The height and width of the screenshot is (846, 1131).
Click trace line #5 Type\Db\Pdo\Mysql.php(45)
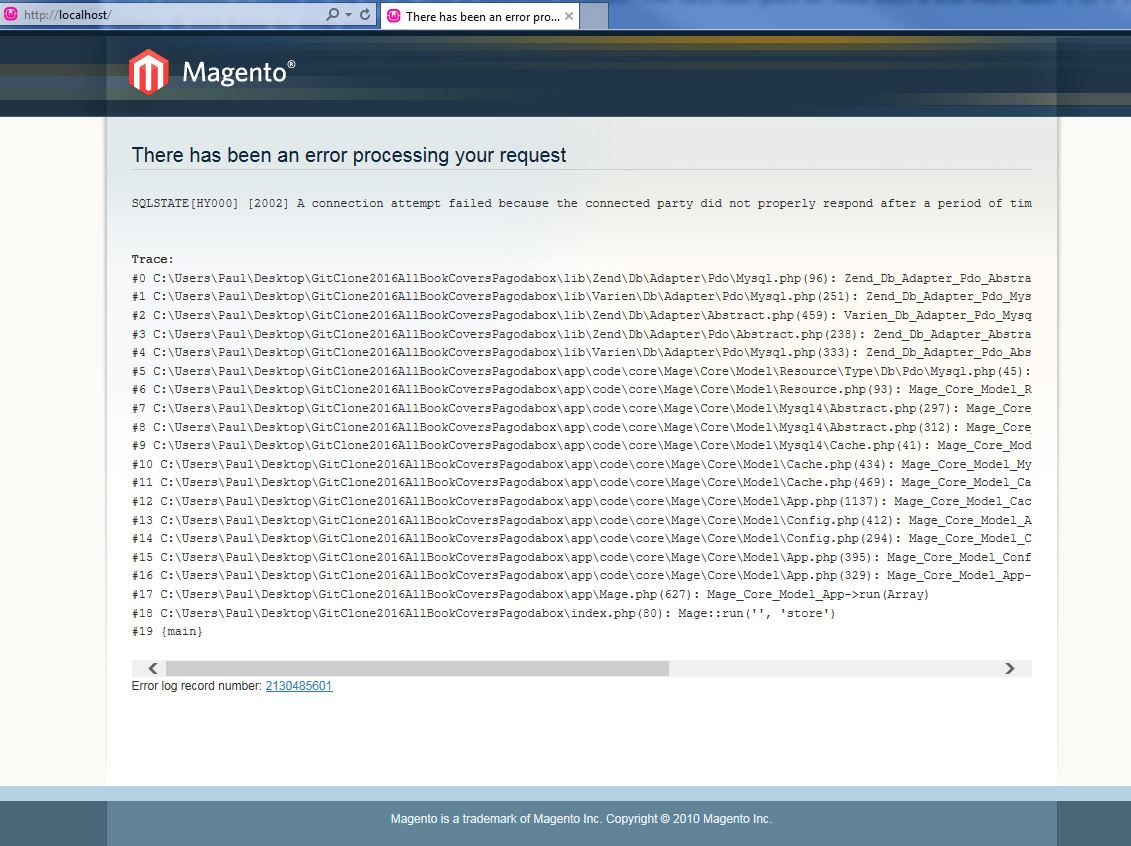(581, 371)
